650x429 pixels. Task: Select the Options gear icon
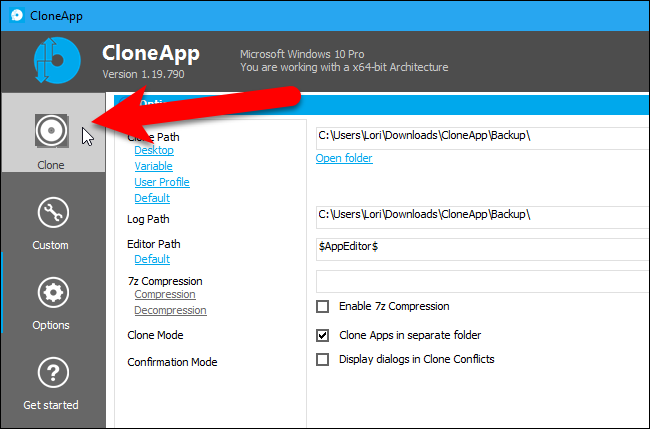point(53,293)
